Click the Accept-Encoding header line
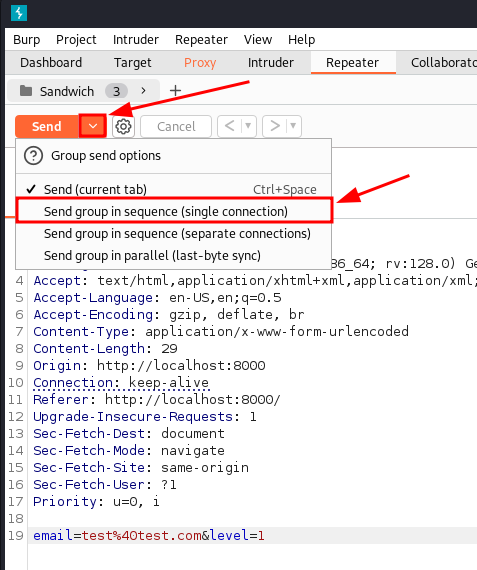Screen dimensions: 477x570 [168, 314]
